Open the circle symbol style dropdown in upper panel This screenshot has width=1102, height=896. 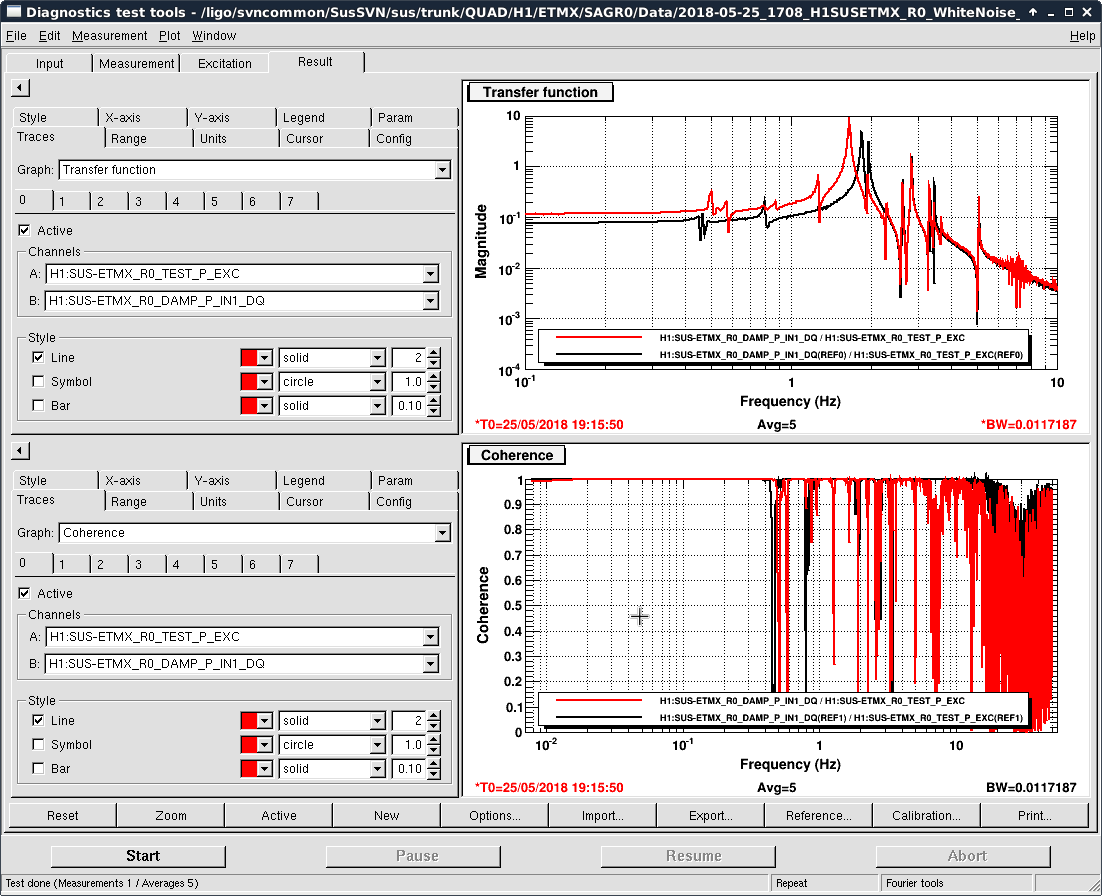click(x=377, y=382)
